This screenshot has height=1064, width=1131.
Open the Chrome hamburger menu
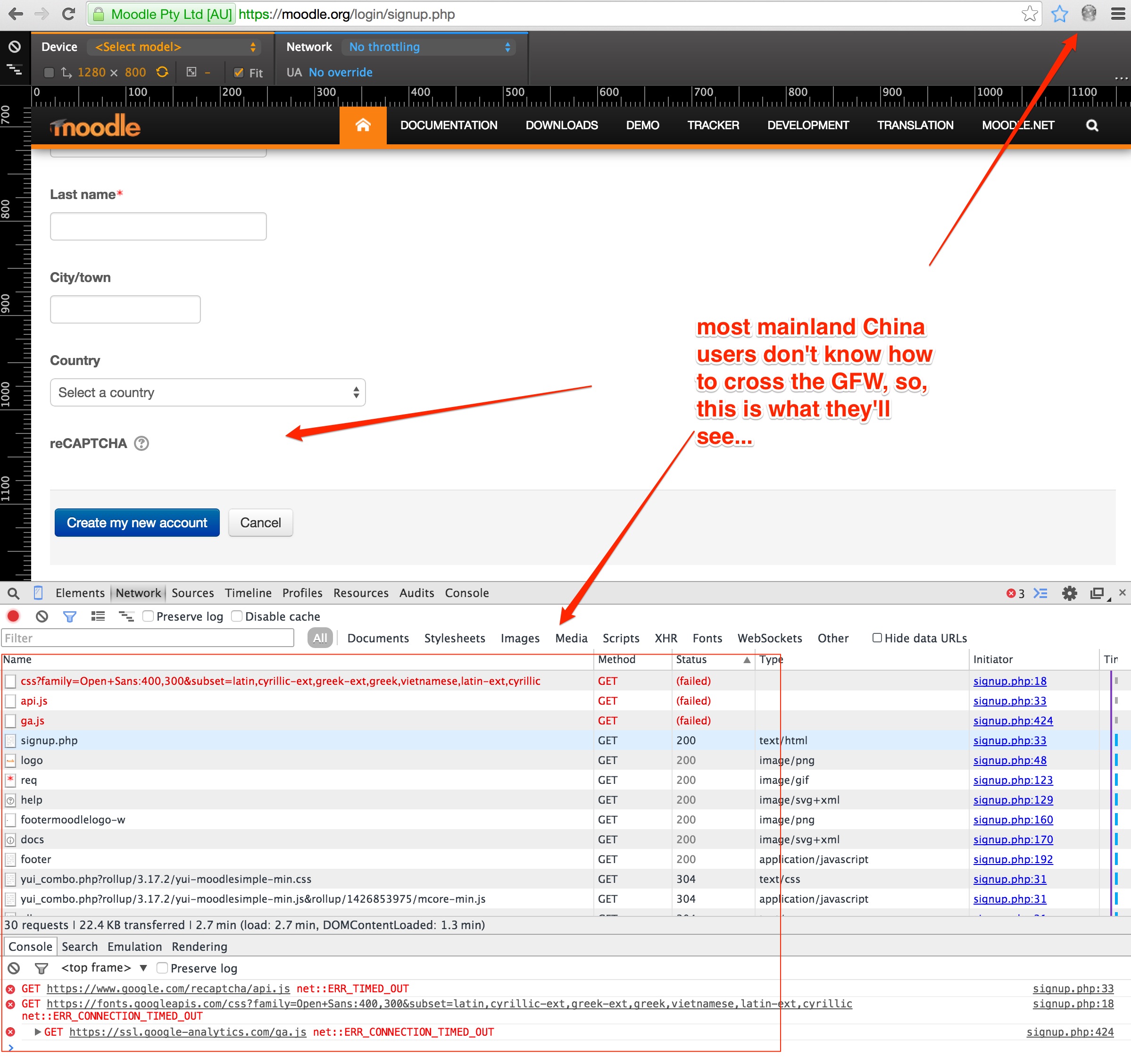1118,14
